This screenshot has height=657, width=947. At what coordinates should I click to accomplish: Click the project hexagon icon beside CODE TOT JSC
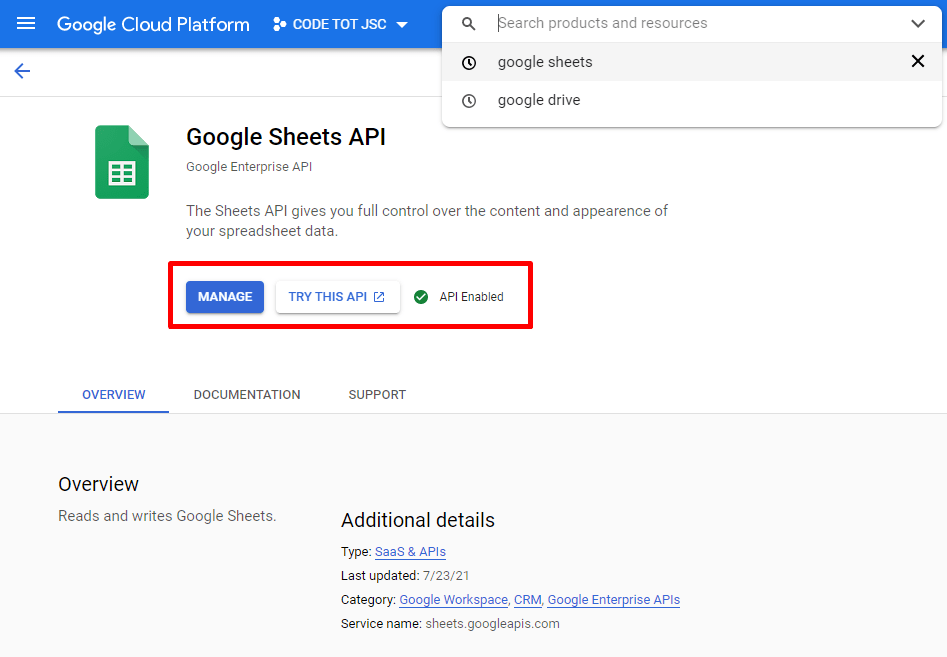[x=278, y=24]
